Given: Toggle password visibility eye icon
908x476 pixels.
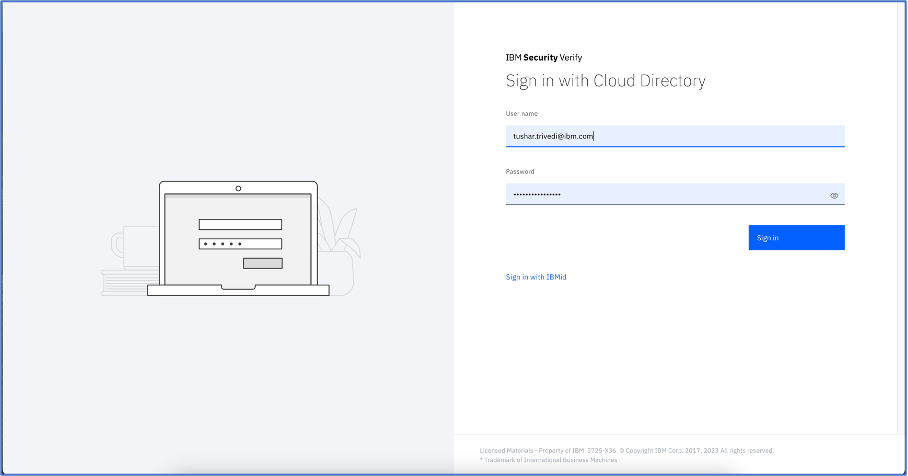Looking at the screenshot, I should point(834,196).
